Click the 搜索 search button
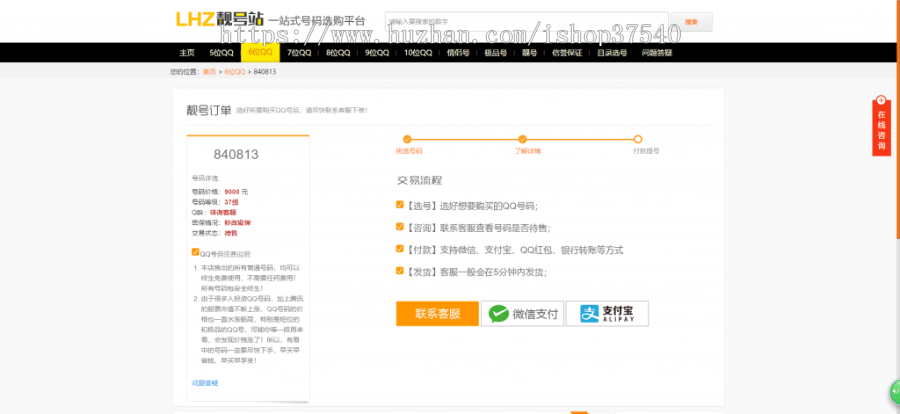The width and height of the screenshot is (900, 414). 691,21
